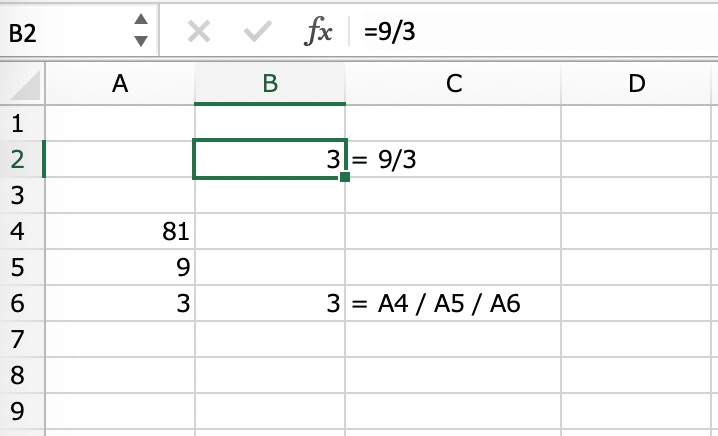Screen dimensions: 718x436
Task: Open the Insert Function fx button
Action: (318, 31)
